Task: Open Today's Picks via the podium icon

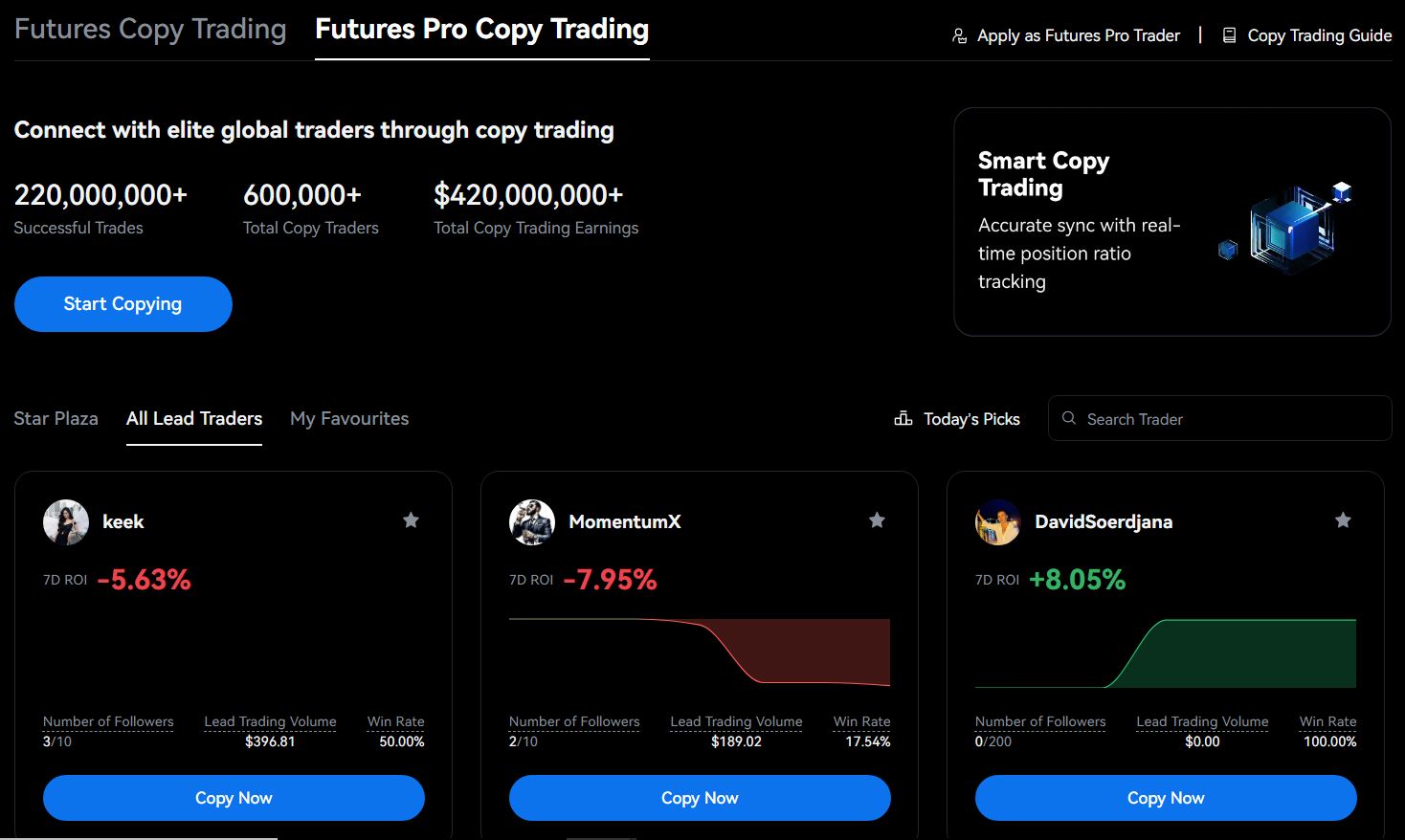Action: [x=903, y=418]
